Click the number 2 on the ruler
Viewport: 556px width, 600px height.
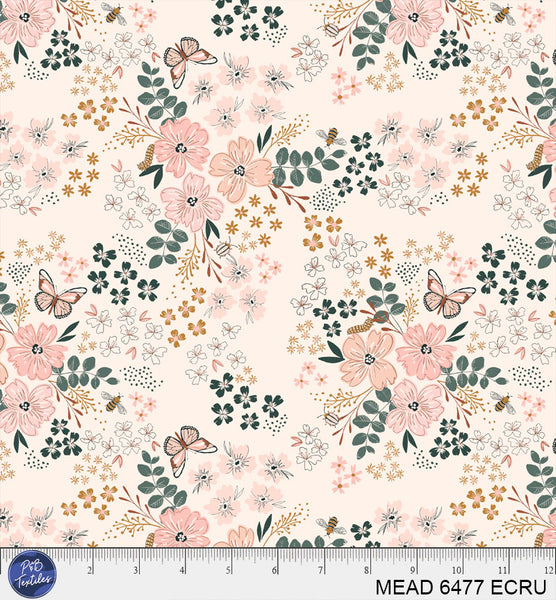90,571
